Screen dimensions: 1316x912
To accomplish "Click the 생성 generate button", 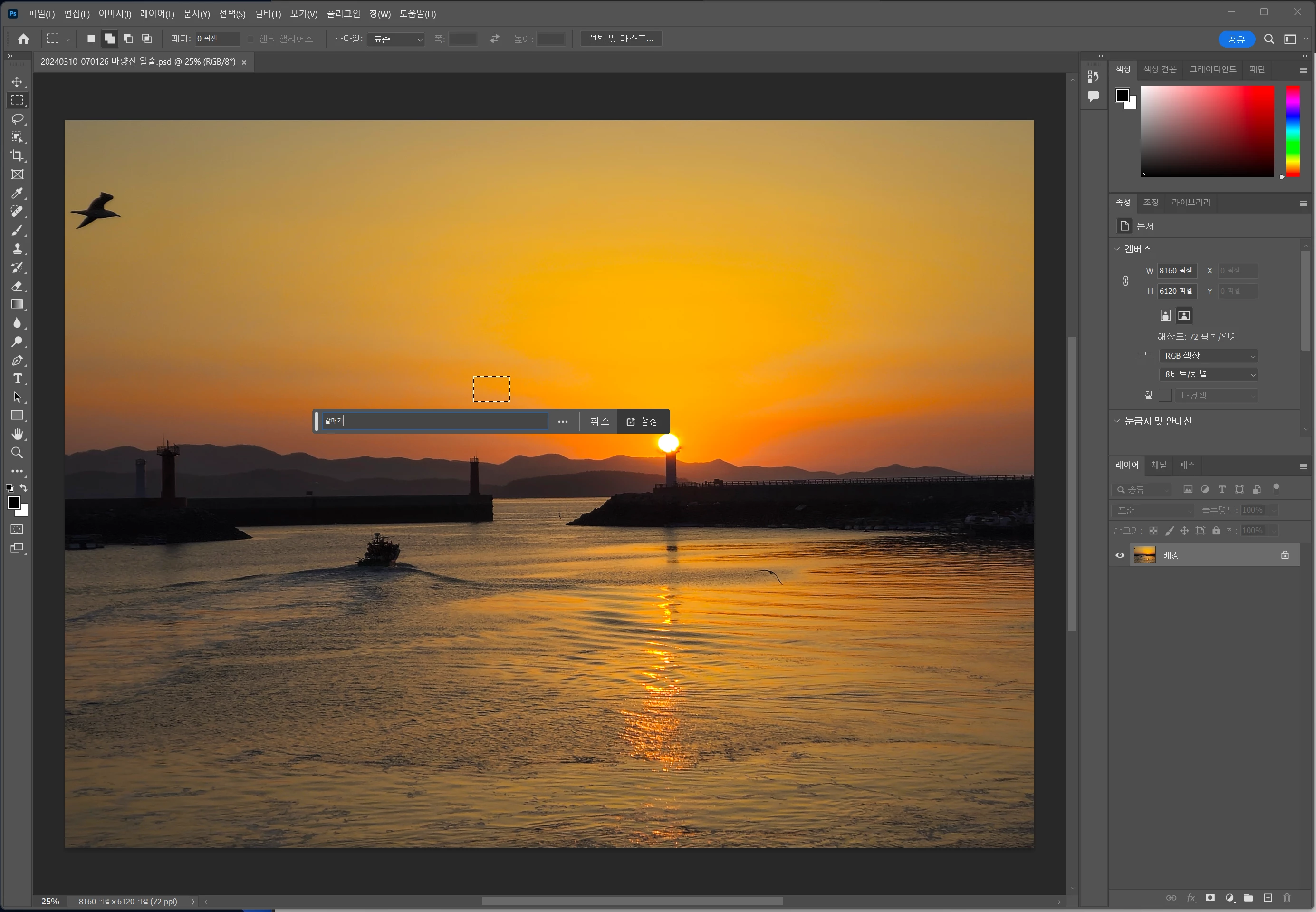I will pyautogui.click(x=643, y=421).
